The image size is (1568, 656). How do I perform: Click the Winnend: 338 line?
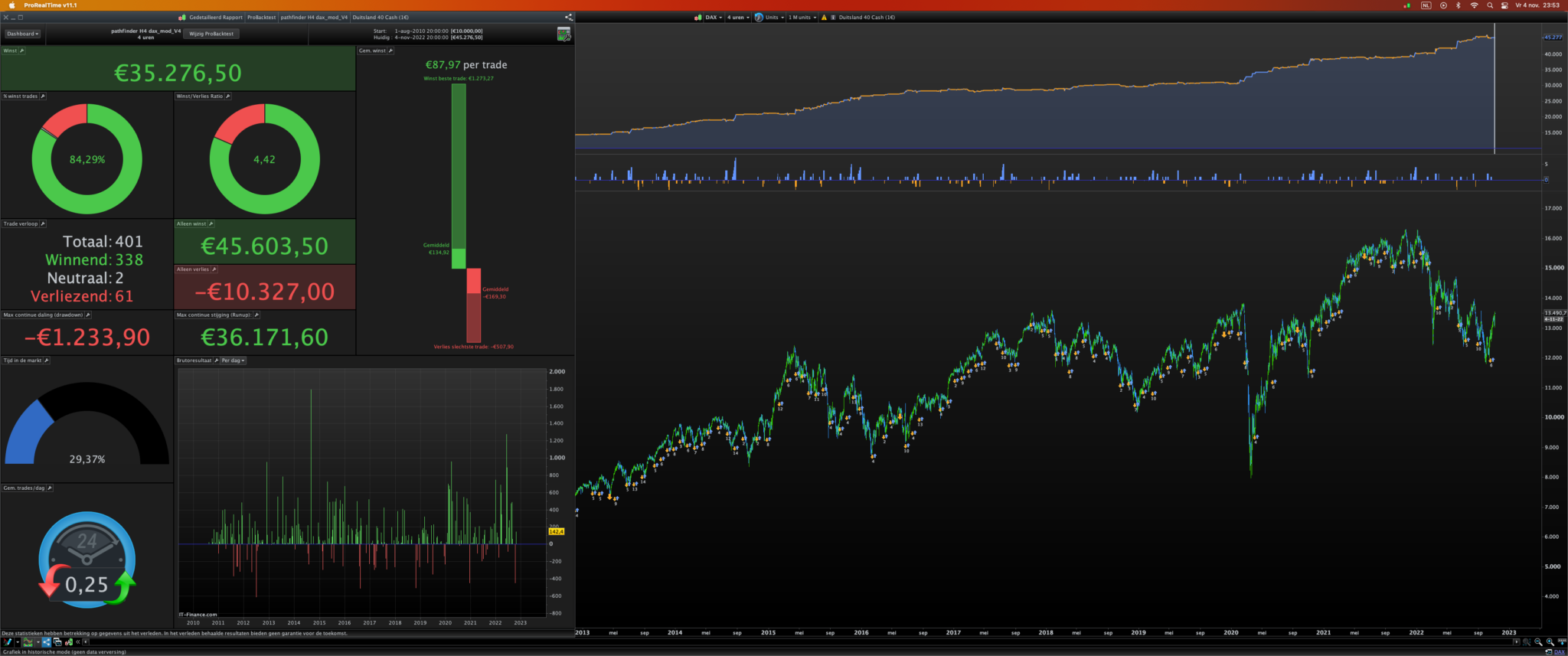[x=94, y=259]
